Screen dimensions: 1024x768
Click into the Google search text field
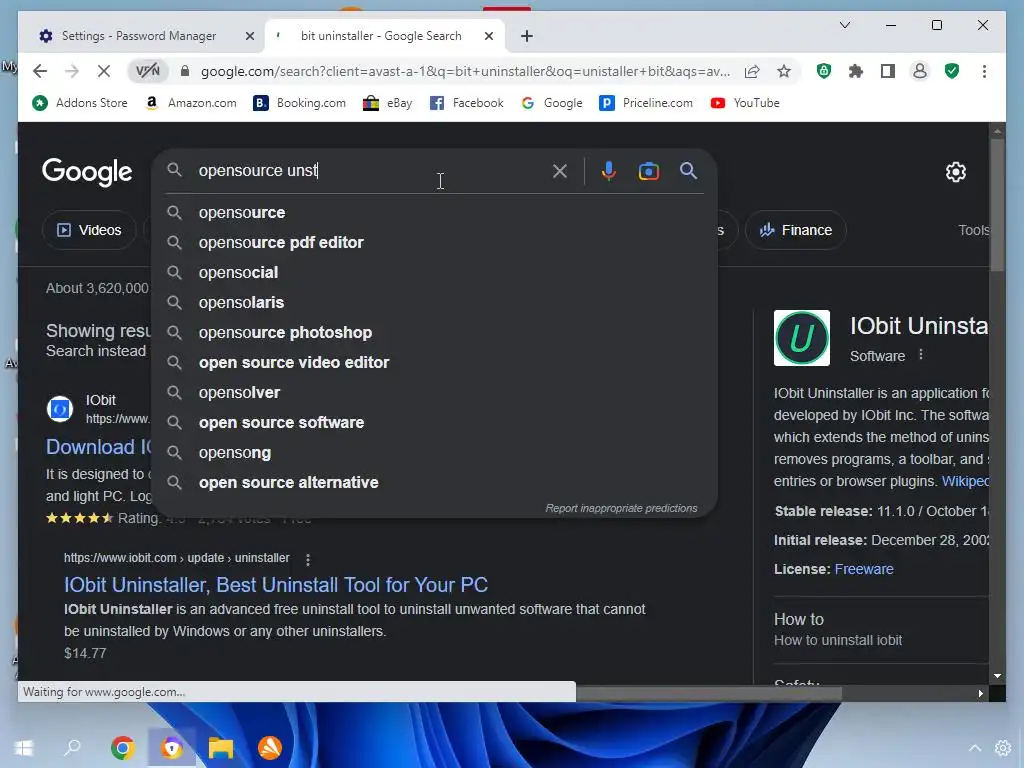click(x=372, y=170)
